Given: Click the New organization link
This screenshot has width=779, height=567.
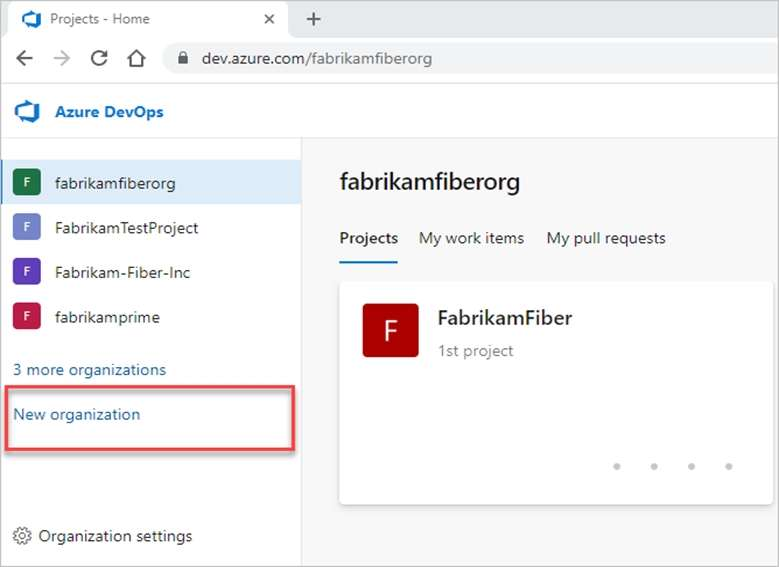Looking at the screenshot, I should coord(77,414).
